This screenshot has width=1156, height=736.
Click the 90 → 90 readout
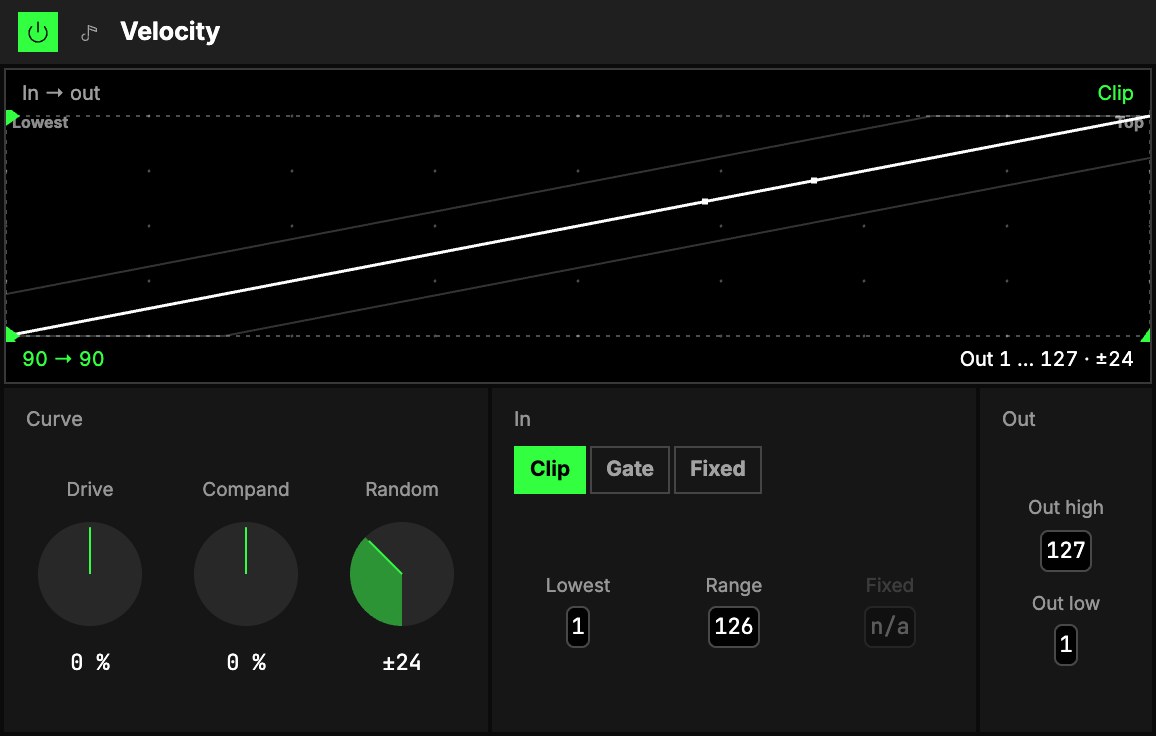click(63, 359)
